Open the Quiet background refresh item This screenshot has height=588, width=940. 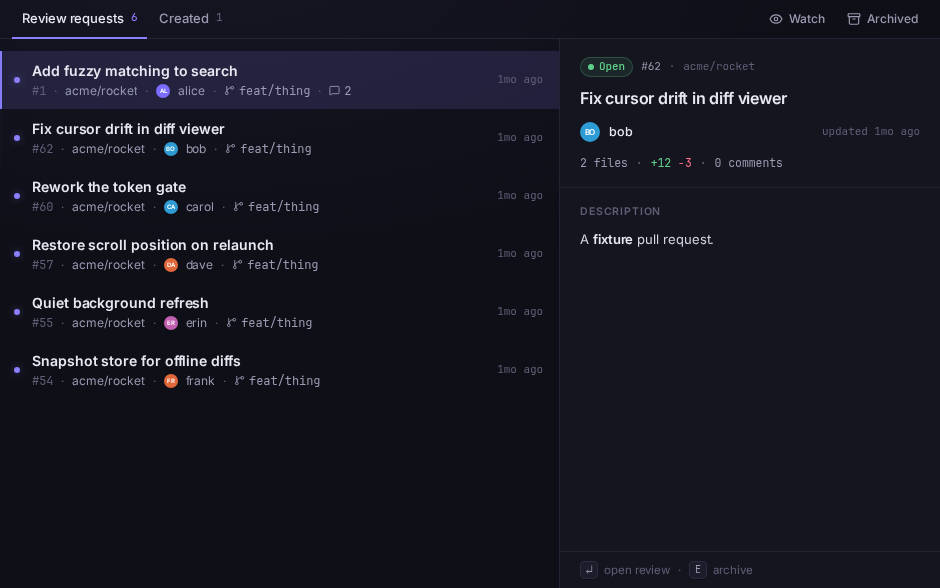tap(279, 312)
